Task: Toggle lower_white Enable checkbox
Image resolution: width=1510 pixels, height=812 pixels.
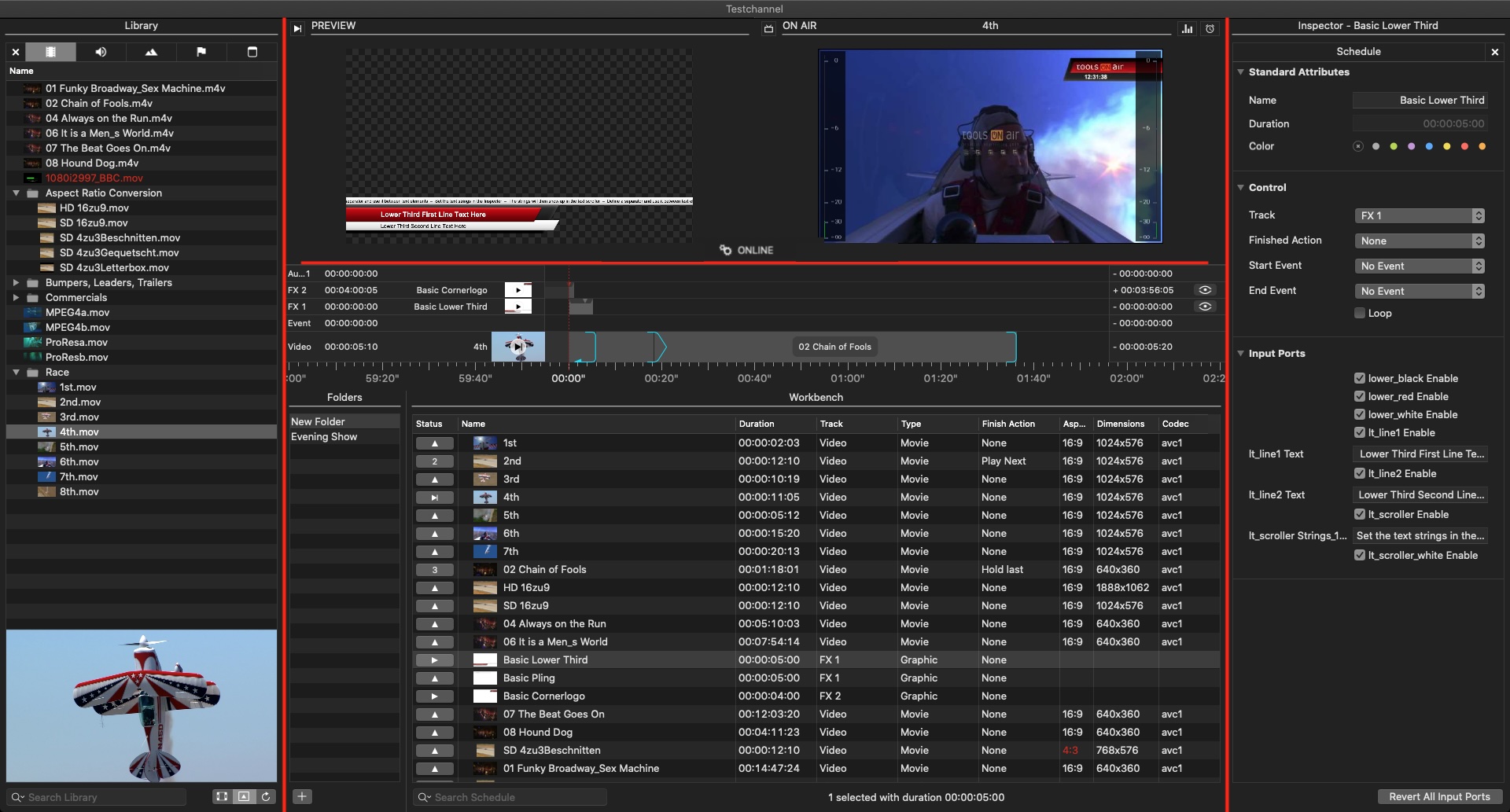Action: [1359, 414]
